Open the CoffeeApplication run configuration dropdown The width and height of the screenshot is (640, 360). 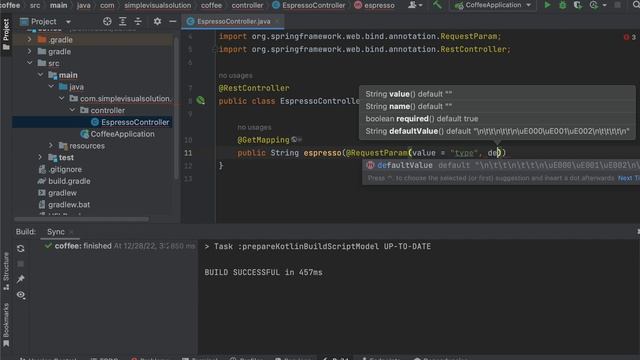pos(493,5)
